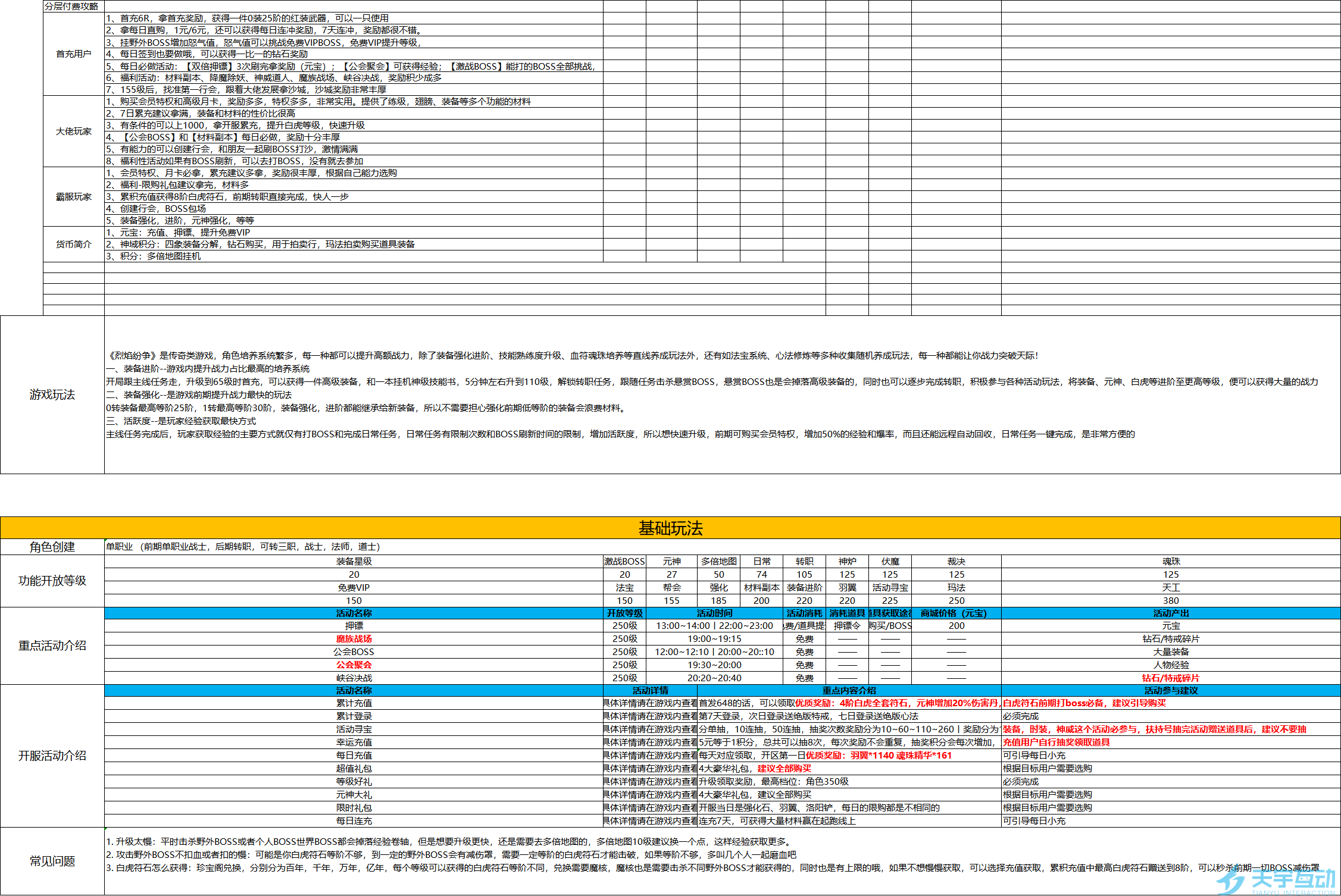
Task: Select the red 魔族战场 activity cell
Action: tap(354, 639)
